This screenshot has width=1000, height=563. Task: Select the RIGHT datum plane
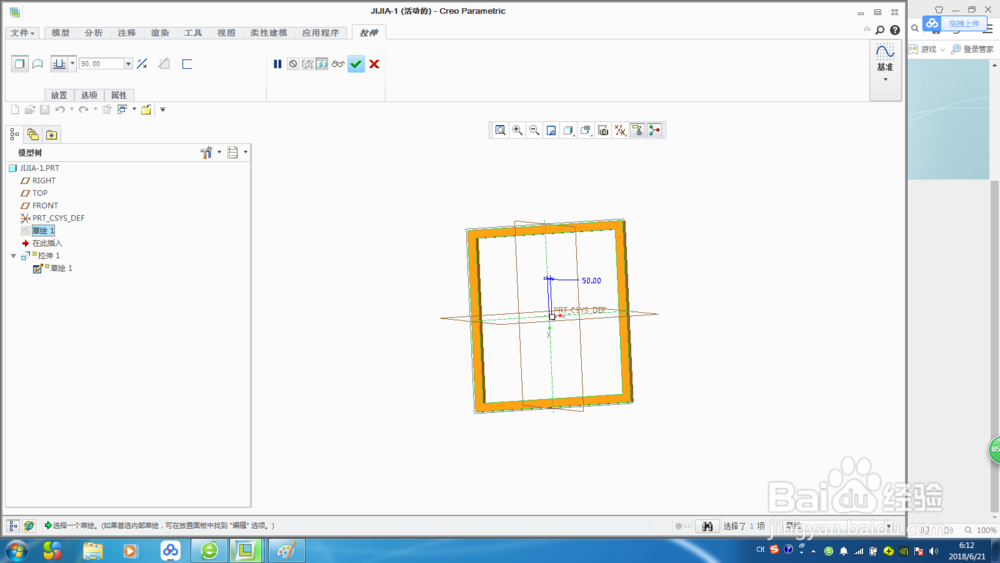click(x=43, y=180)
